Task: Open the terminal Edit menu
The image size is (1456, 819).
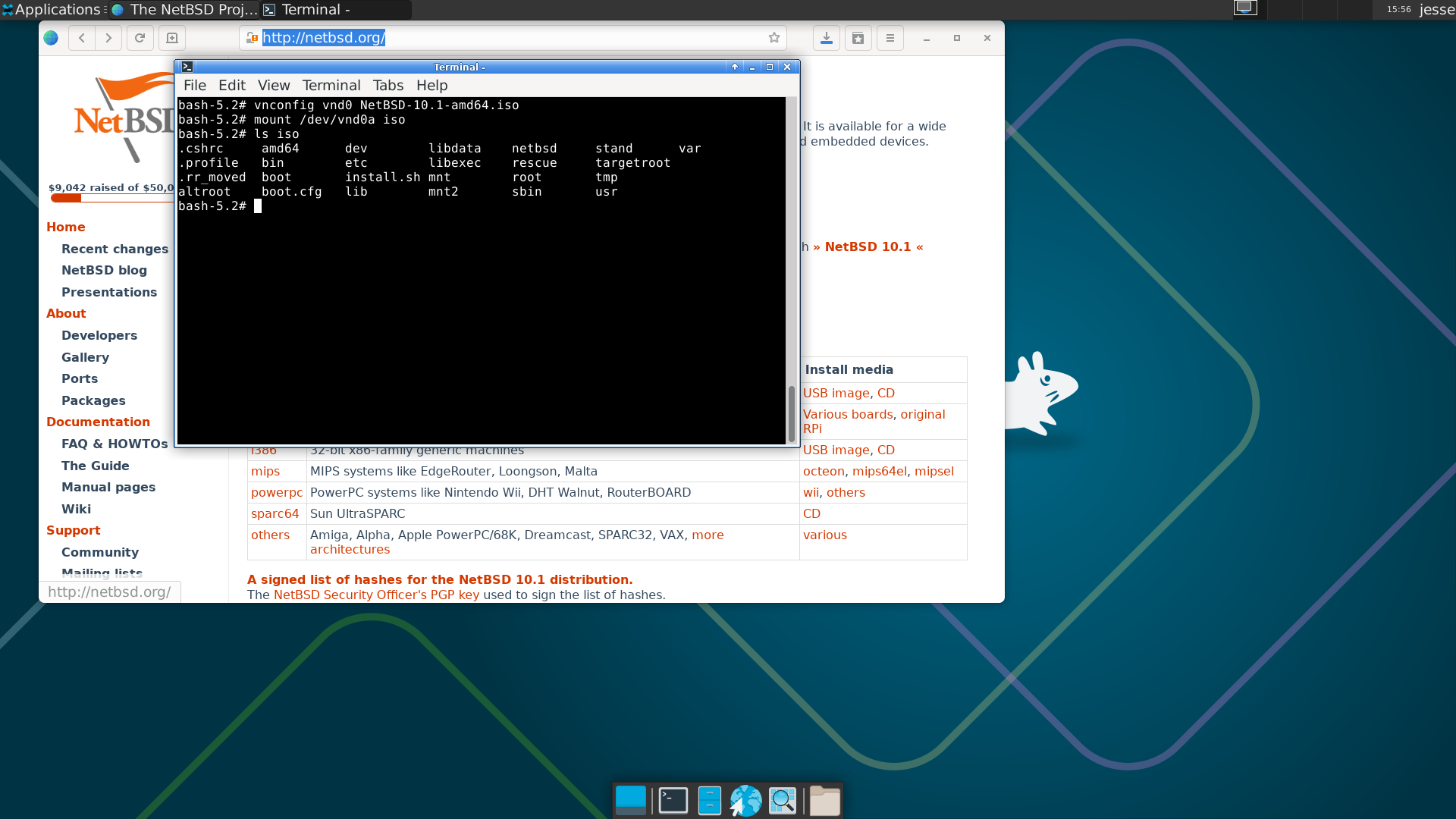Action: [232, 86]
